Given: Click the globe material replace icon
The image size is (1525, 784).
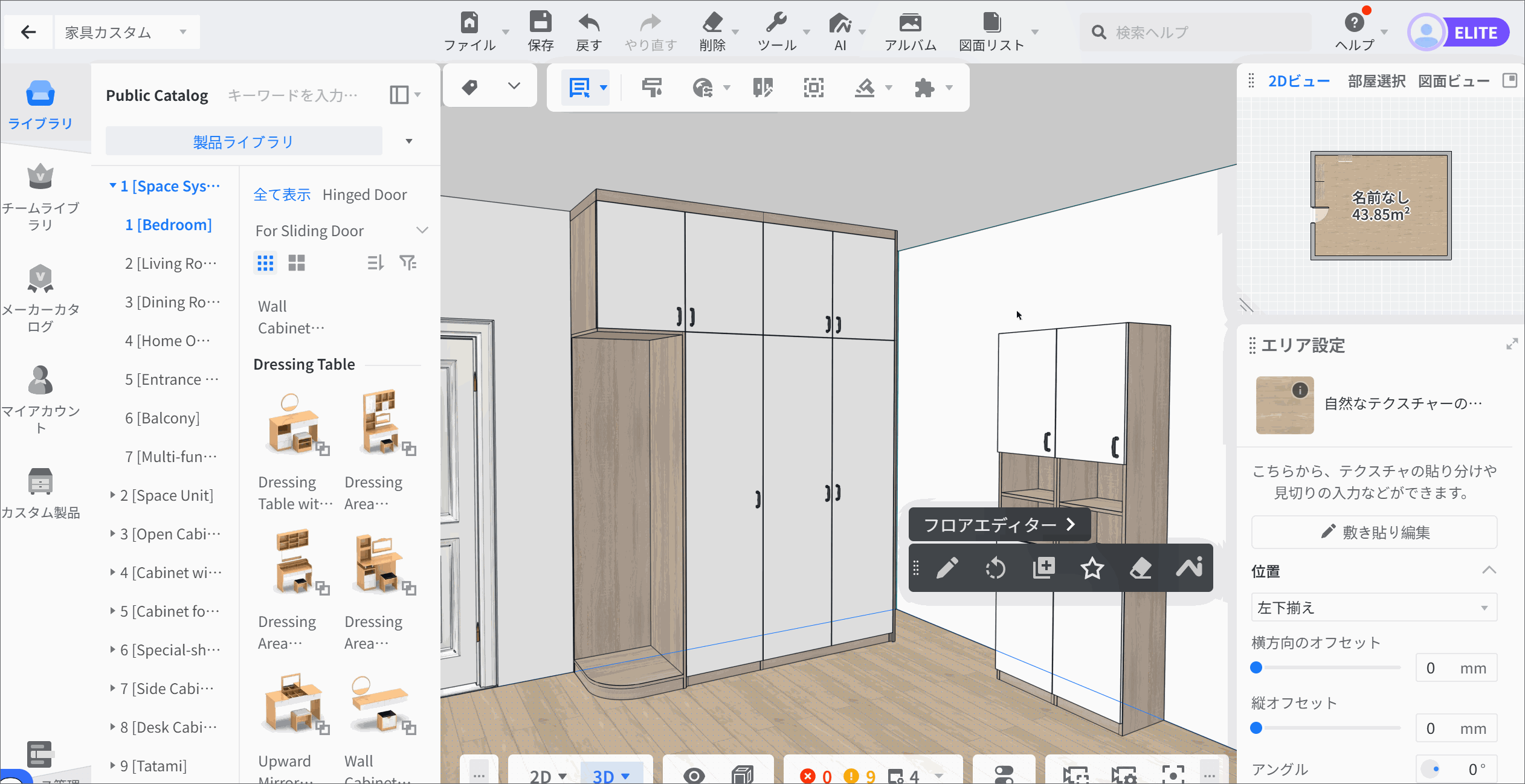Looking at the screenshot, I should coord(703,88).
